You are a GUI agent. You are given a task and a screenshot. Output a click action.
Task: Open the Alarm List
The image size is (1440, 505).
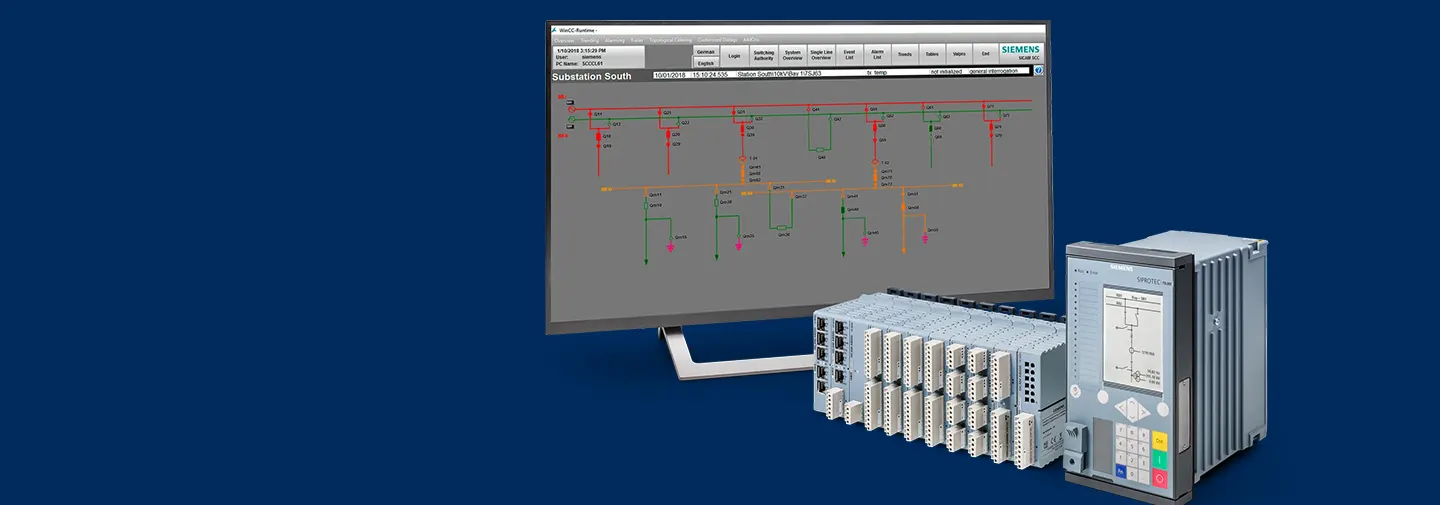coord(877,56)
